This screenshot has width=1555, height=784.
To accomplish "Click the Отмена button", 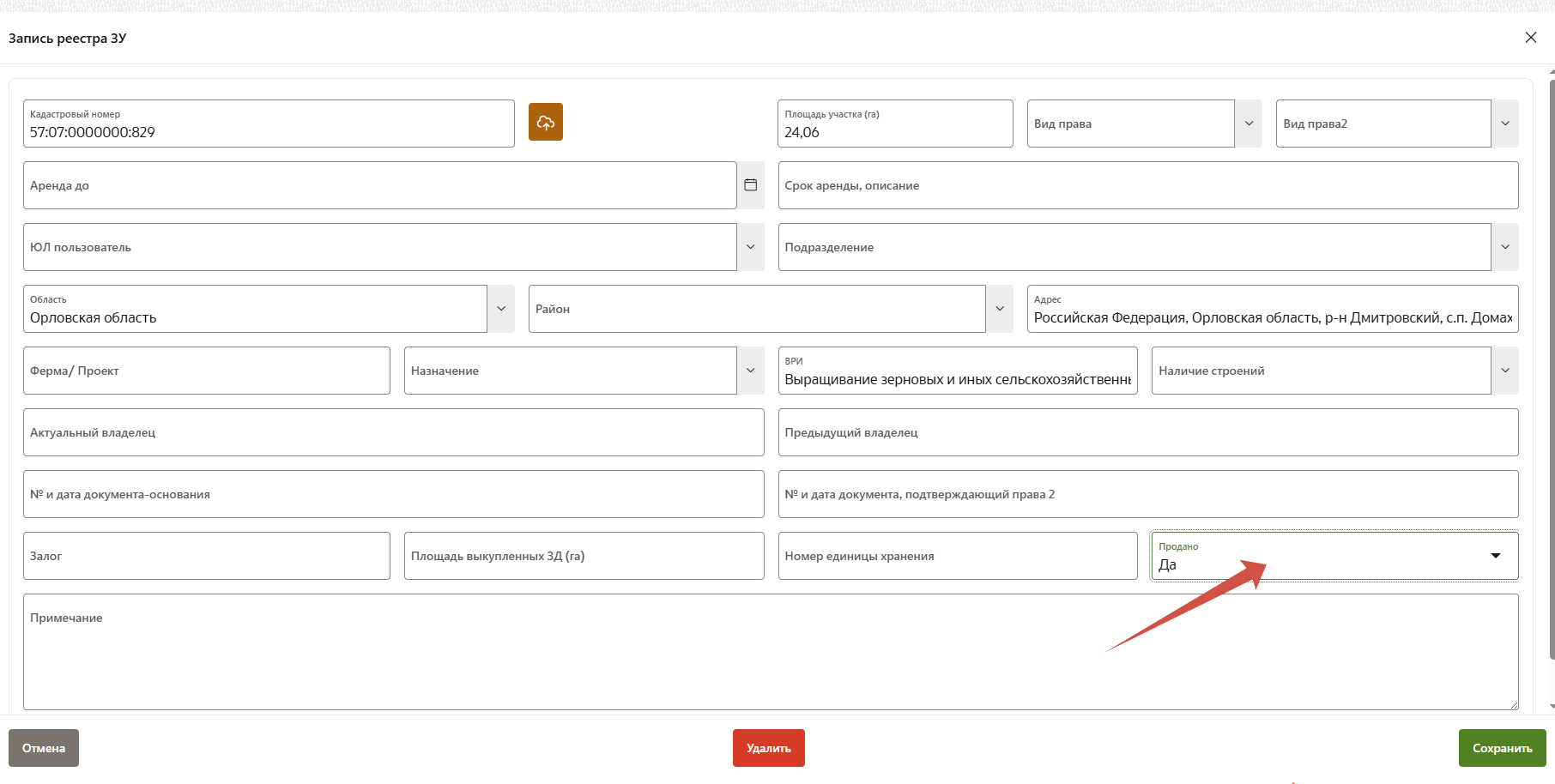I will pos(44,748).
